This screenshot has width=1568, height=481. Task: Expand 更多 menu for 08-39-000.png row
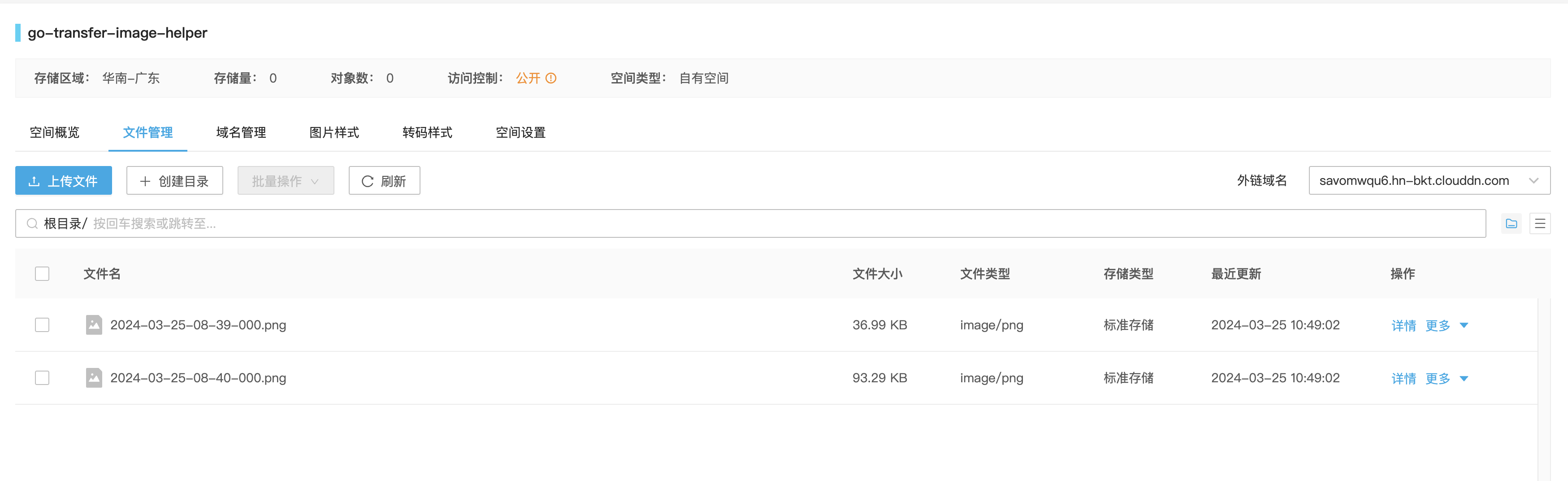(1446, 326)
